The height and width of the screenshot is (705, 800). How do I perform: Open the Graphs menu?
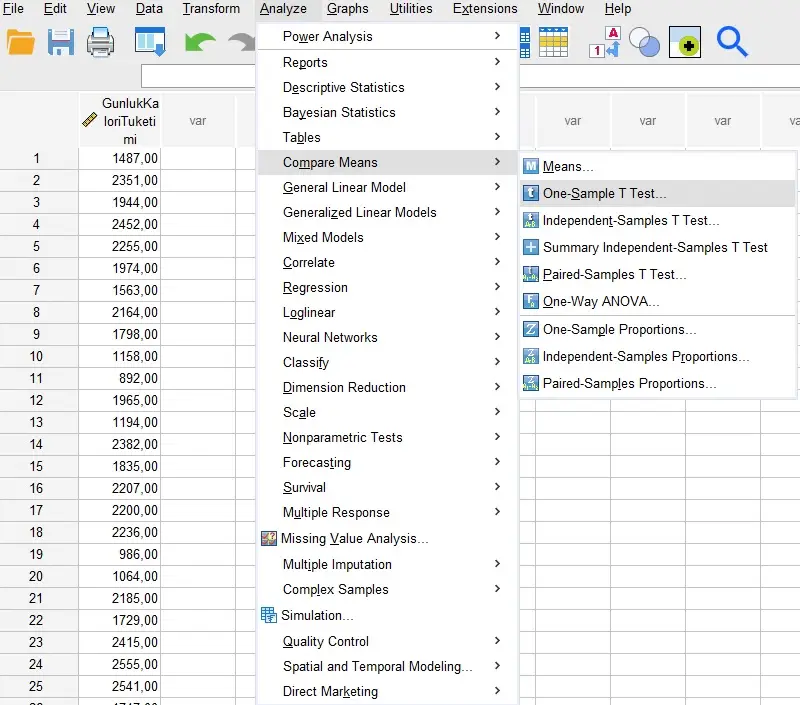(x=348, y=9)
